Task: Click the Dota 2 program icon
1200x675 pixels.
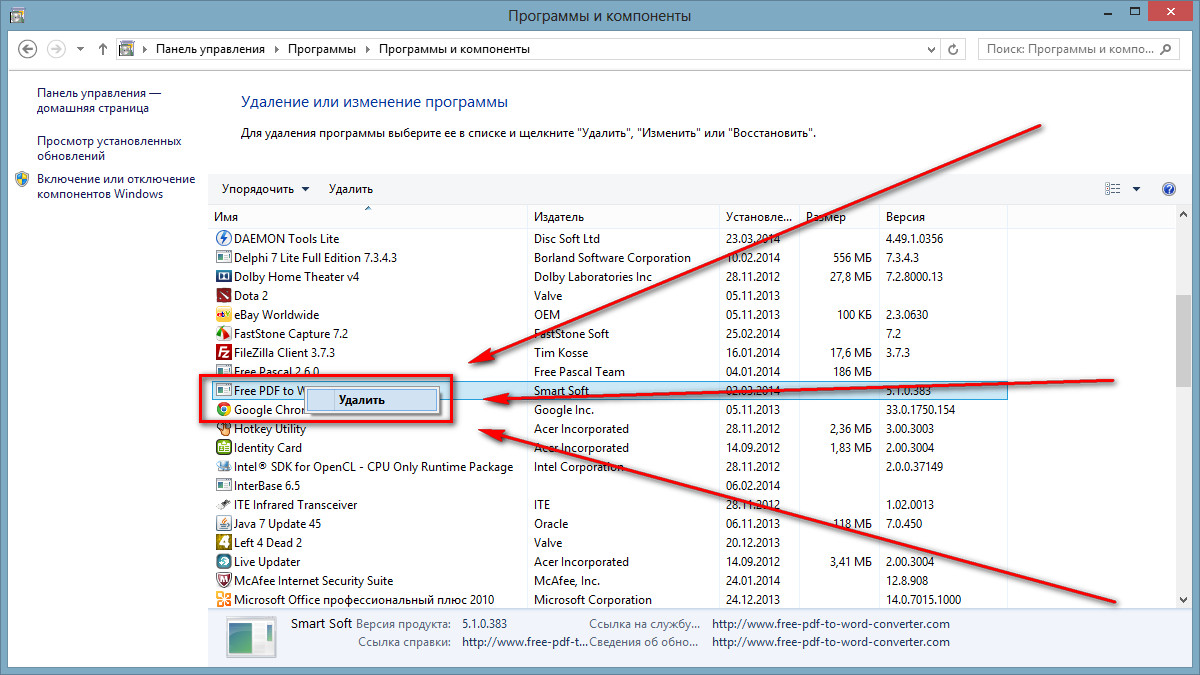Action: [x=224, y=296]
